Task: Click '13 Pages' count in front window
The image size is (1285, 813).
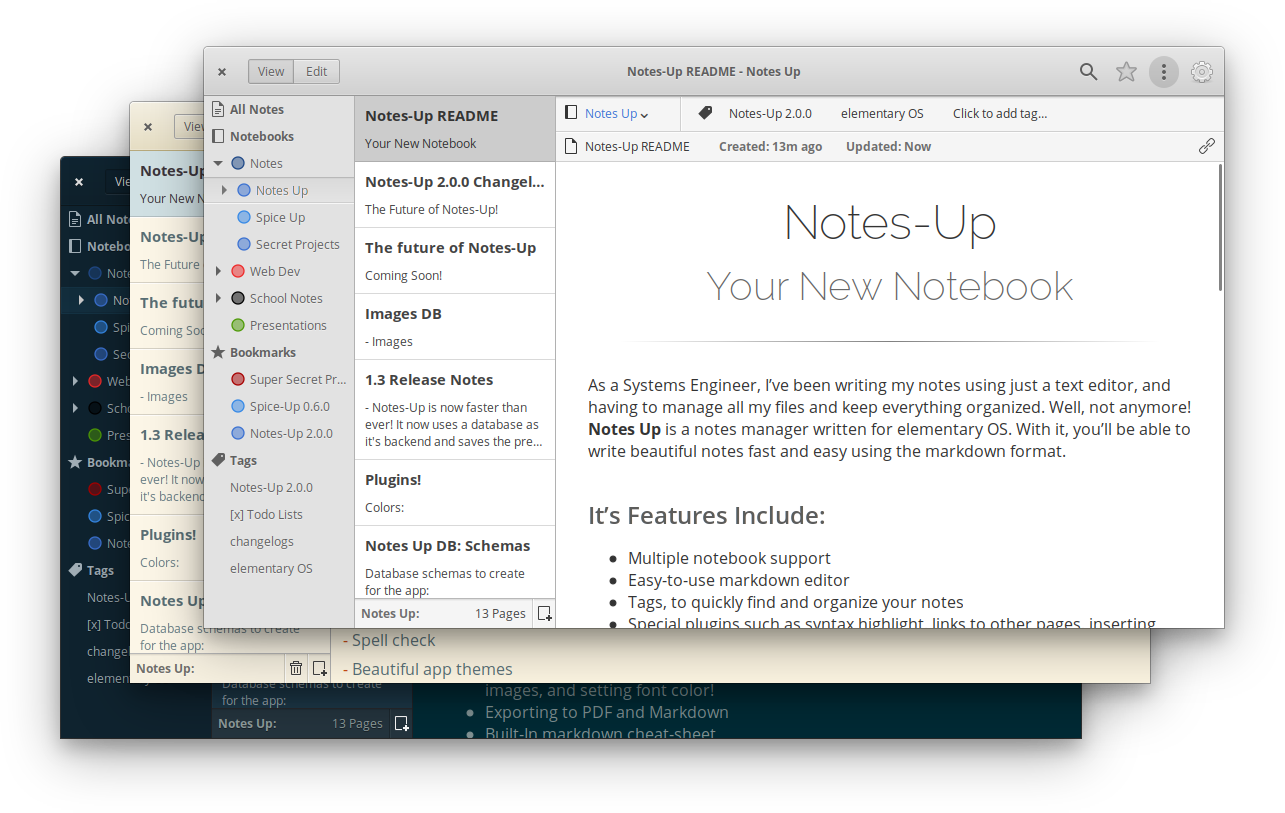Action: (500, 614)
